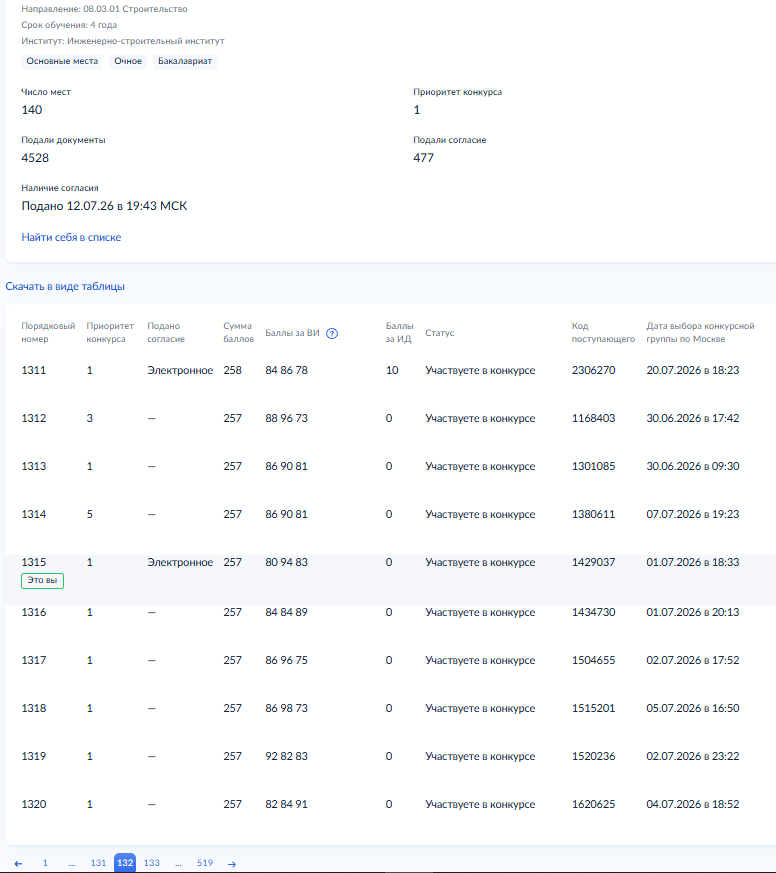Click Сумма баллов column header
776x873 pixels.
239,332
